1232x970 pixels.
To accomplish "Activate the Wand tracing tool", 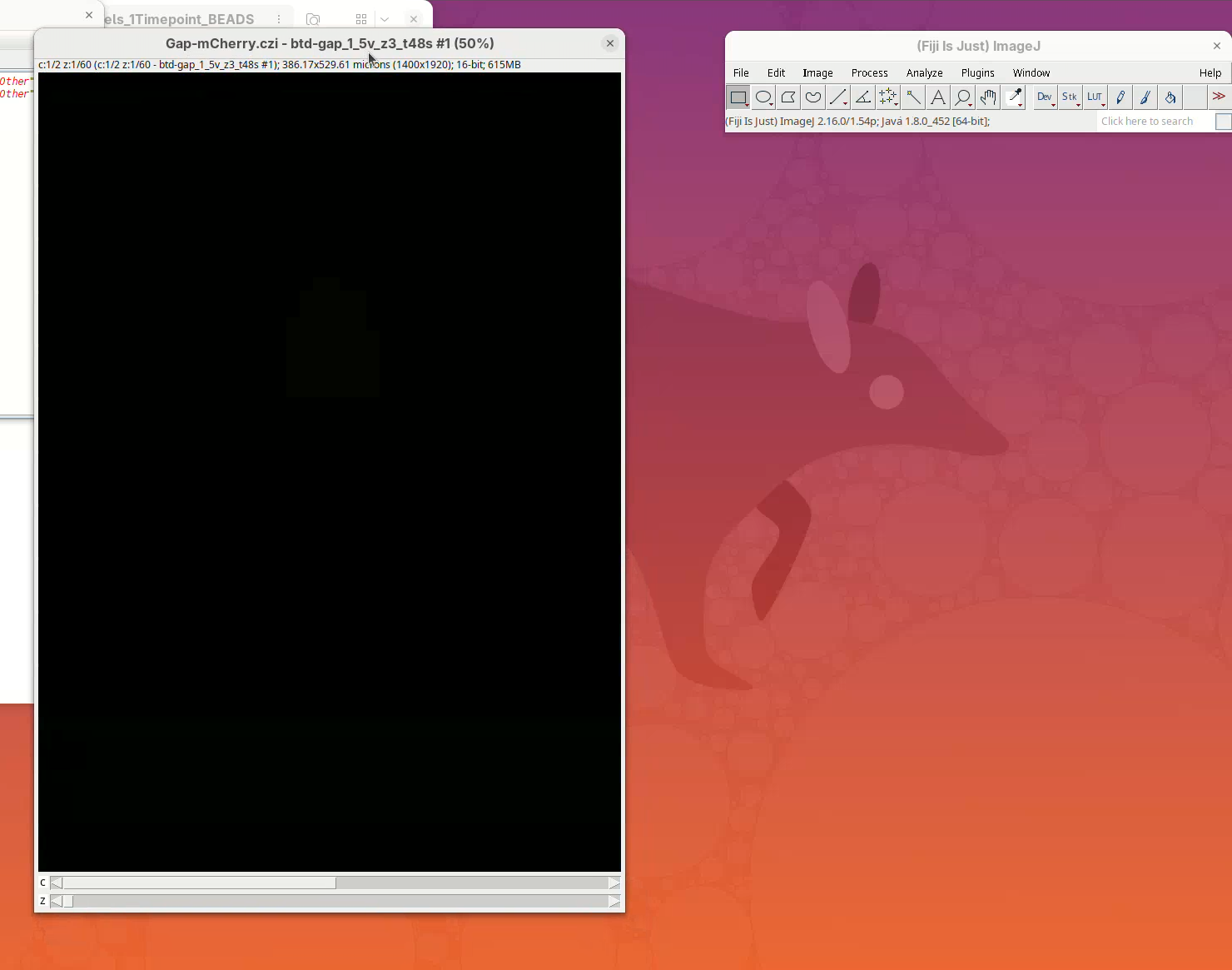I will (913, 97).
